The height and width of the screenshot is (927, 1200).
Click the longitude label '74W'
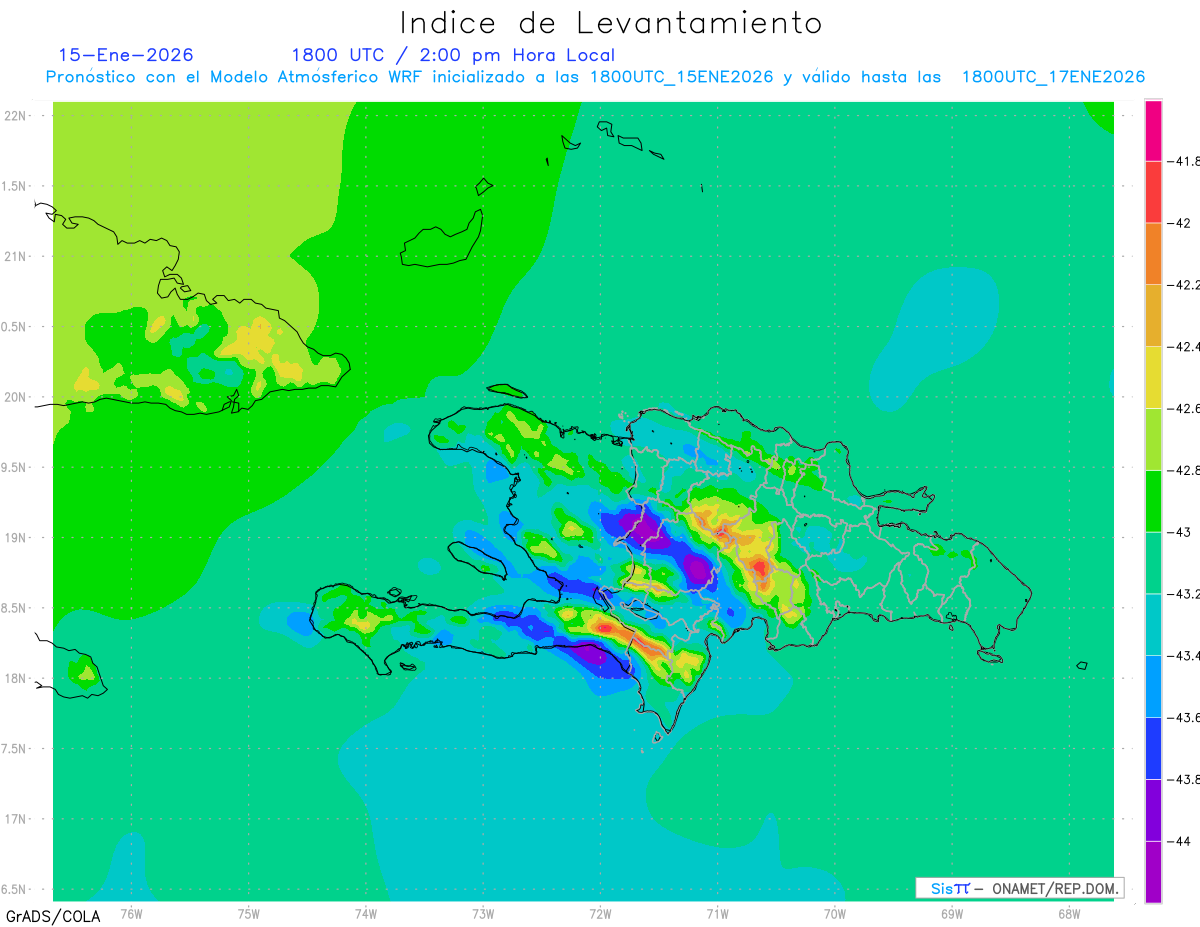click(366, 913)
